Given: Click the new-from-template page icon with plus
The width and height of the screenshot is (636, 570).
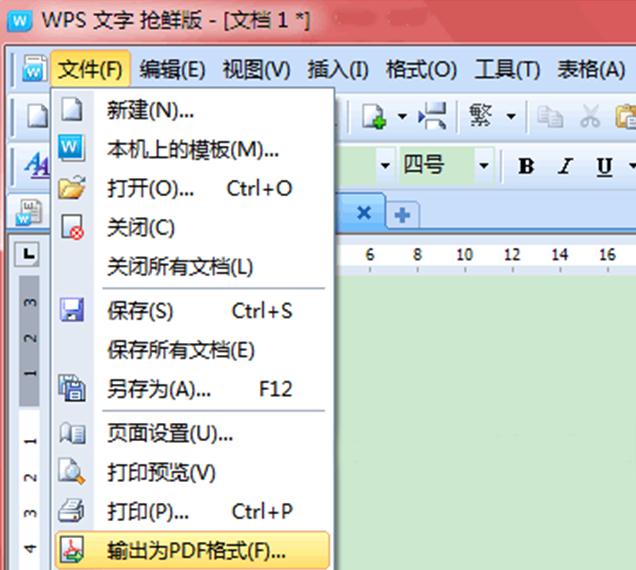Looking at the screenshot, I should [374, 116].
